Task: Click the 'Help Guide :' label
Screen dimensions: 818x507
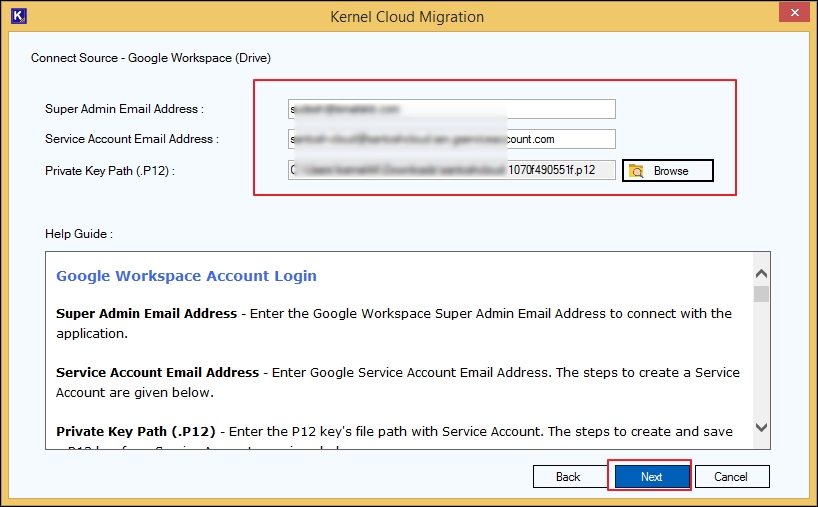Action: coord(79,234)
